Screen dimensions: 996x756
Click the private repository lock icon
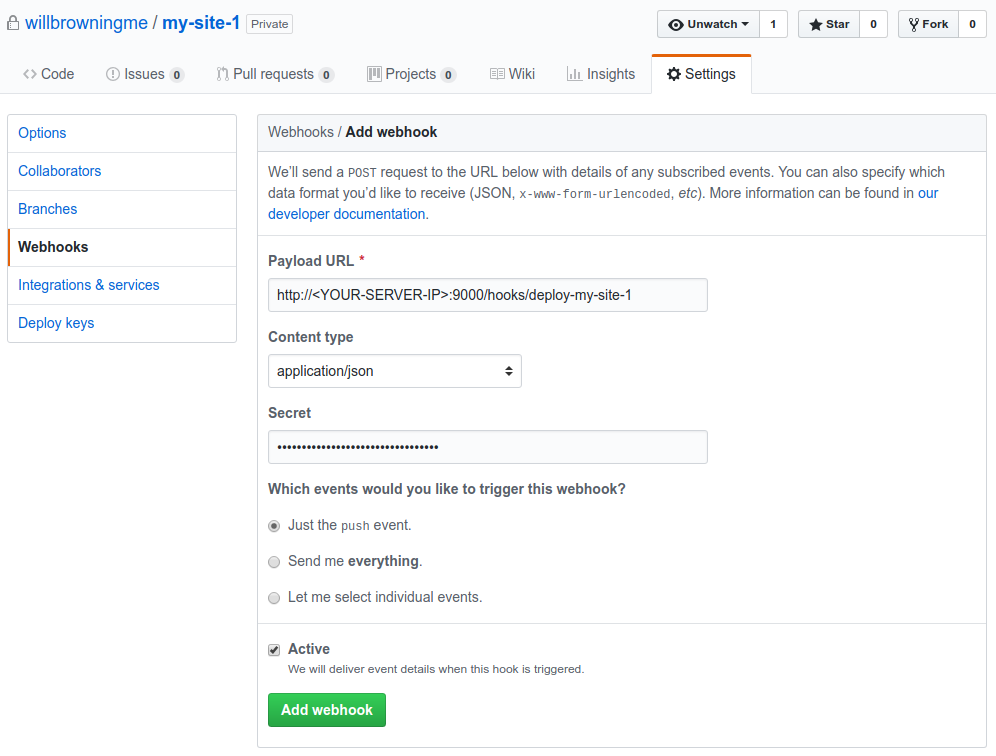pos(13,24)
